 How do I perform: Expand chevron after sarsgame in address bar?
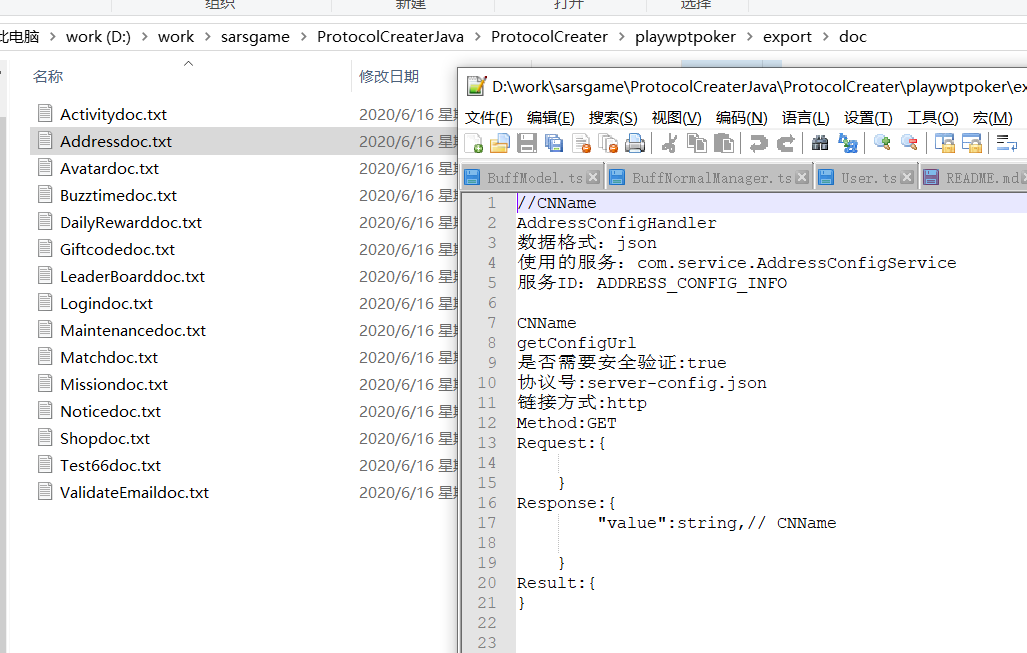tap(303, 37)
